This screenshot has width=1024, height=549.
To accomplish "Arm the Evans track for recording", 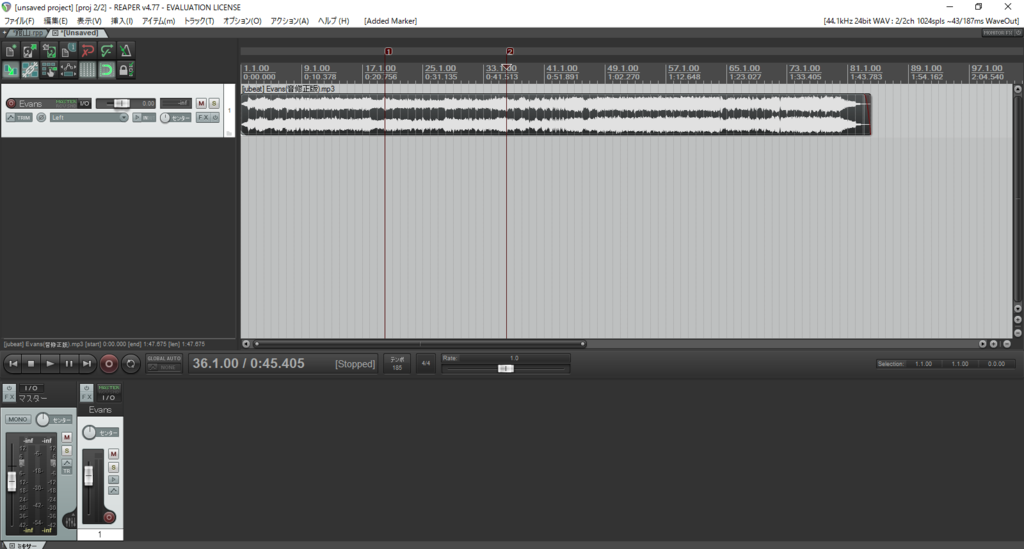I will (x=11, y=103).
